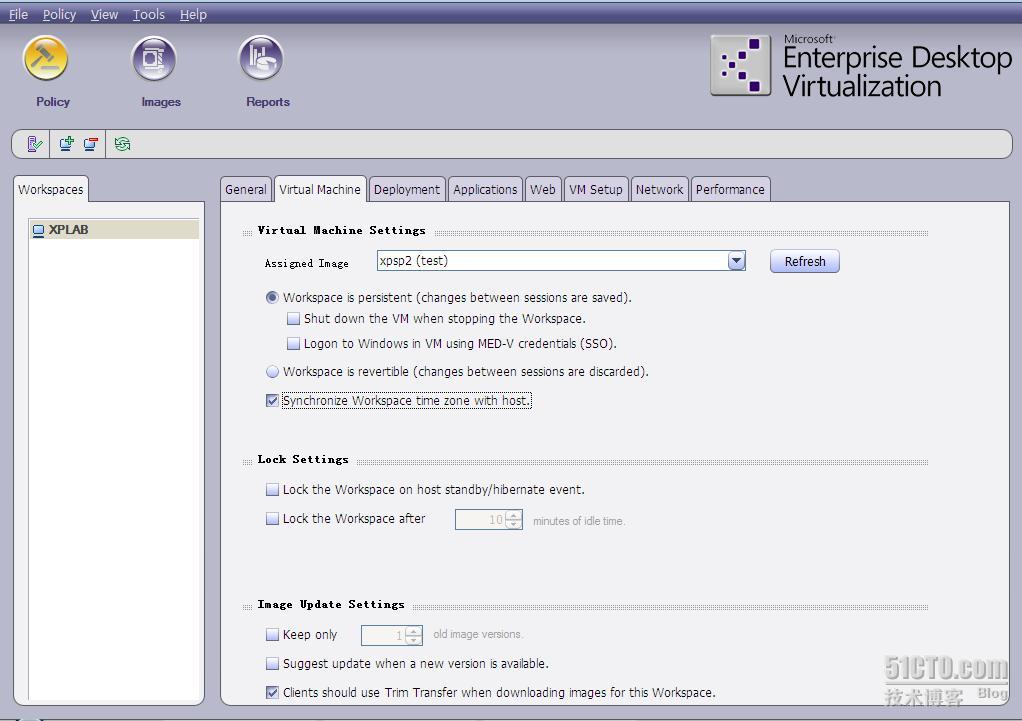Switch to the Network tab
The height and width of the screenshot is (721, 1022).
[x=660, y=190]
